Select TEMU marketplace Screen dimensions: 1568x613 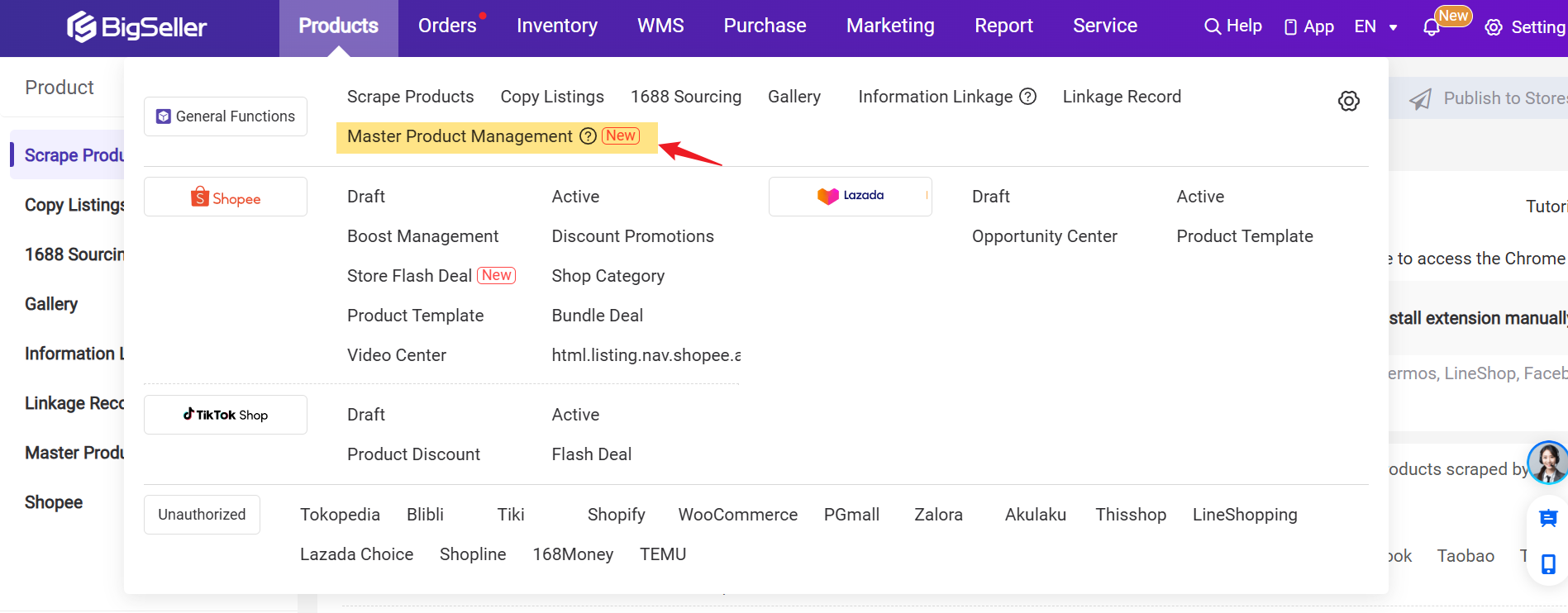pos(663,554)
